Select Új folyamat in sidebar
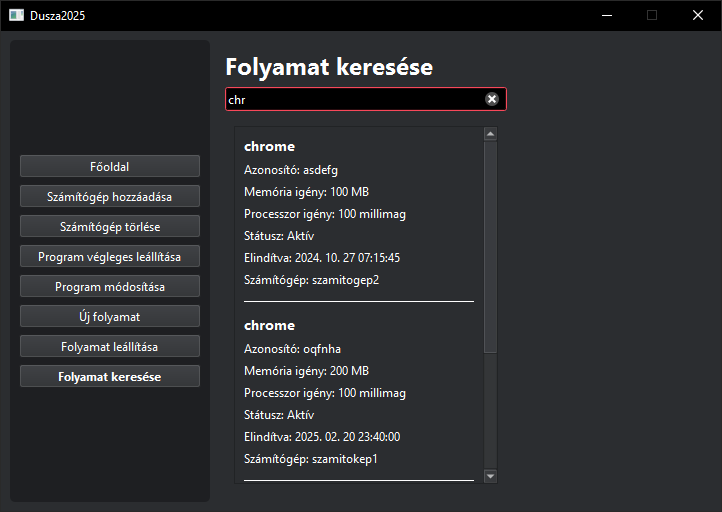This screenshot has height=512, width=722. [110, 316]
